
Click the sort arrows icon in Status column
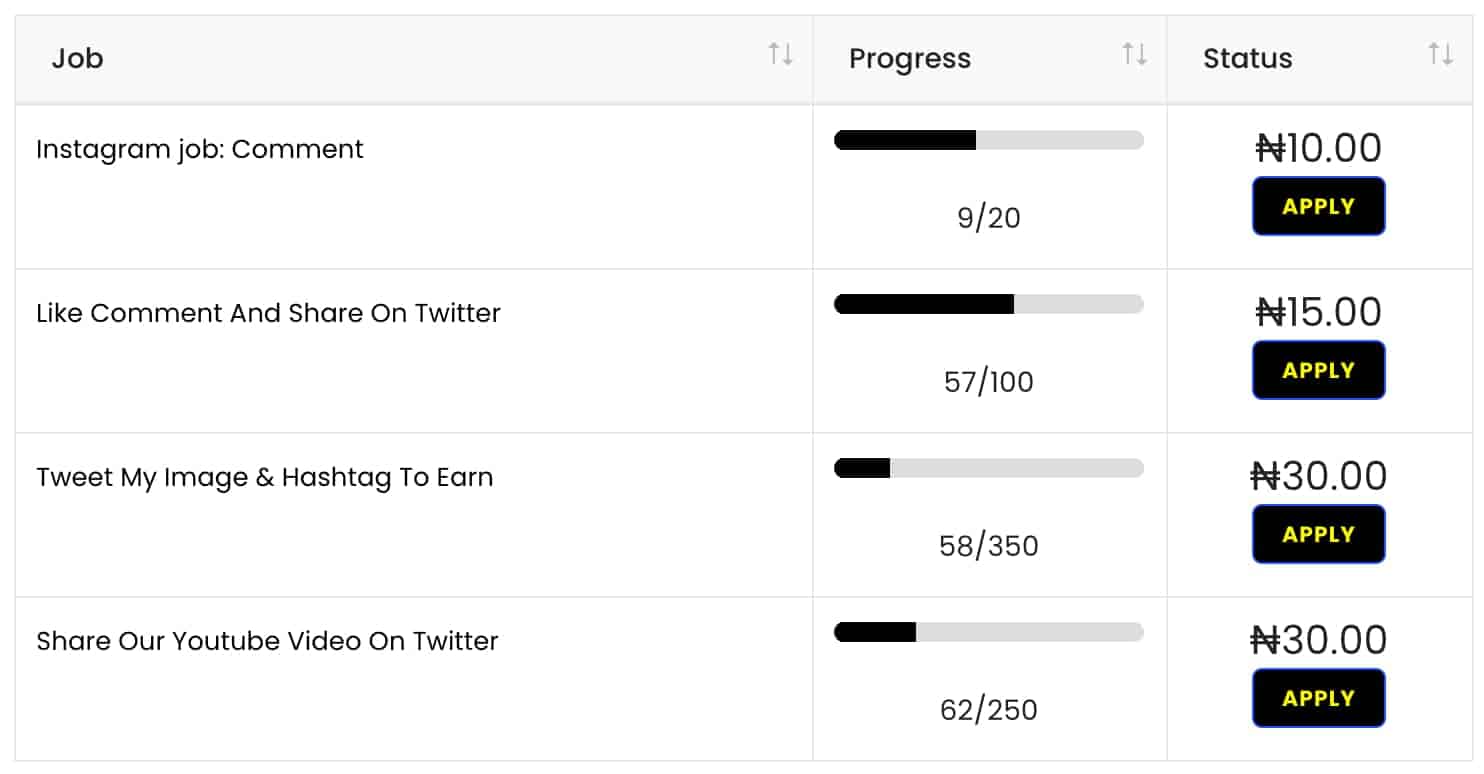pos(1440,54)
